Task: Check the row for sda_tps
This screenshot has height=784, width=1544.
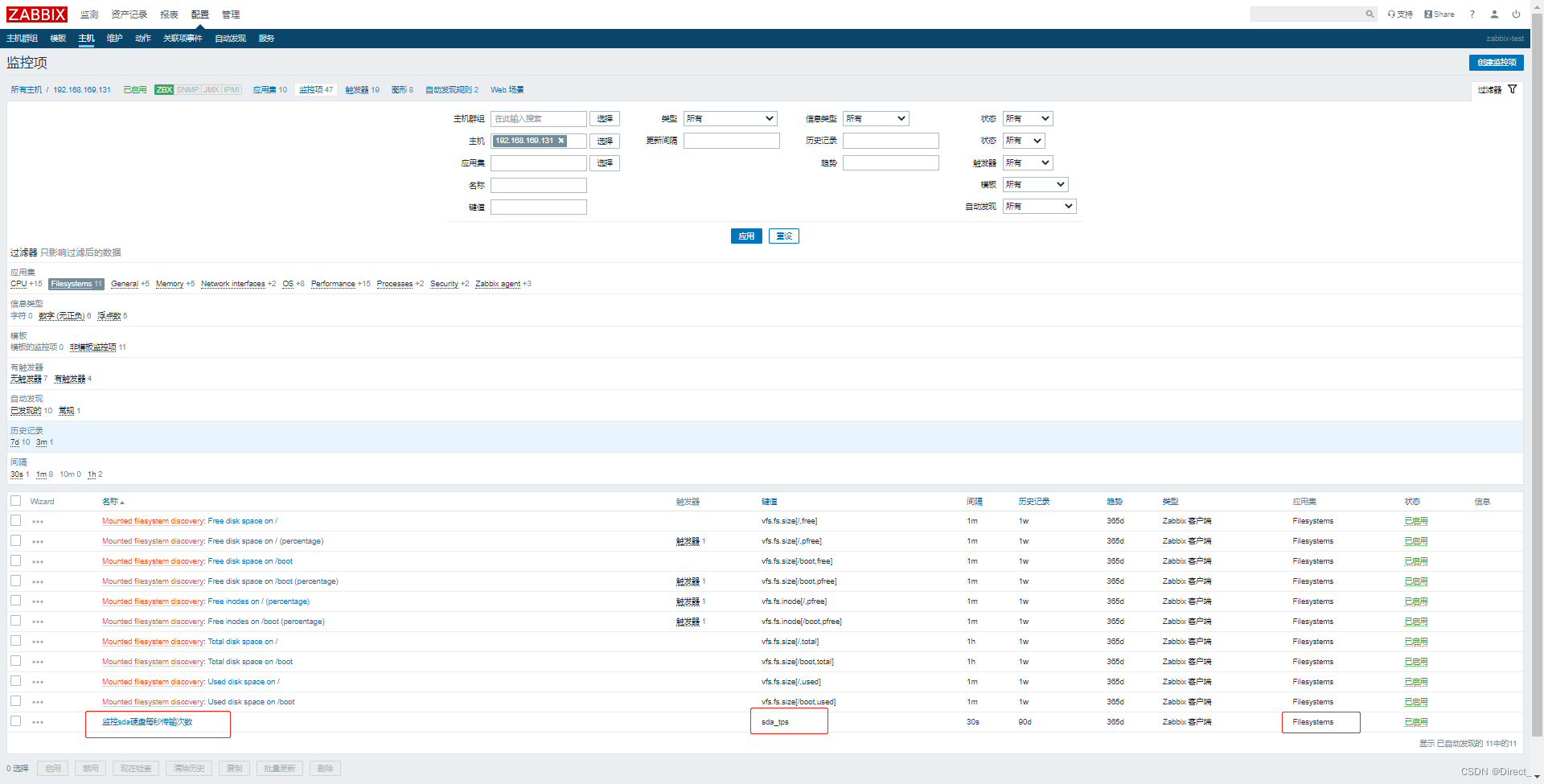Action: (x=15, y=721)
